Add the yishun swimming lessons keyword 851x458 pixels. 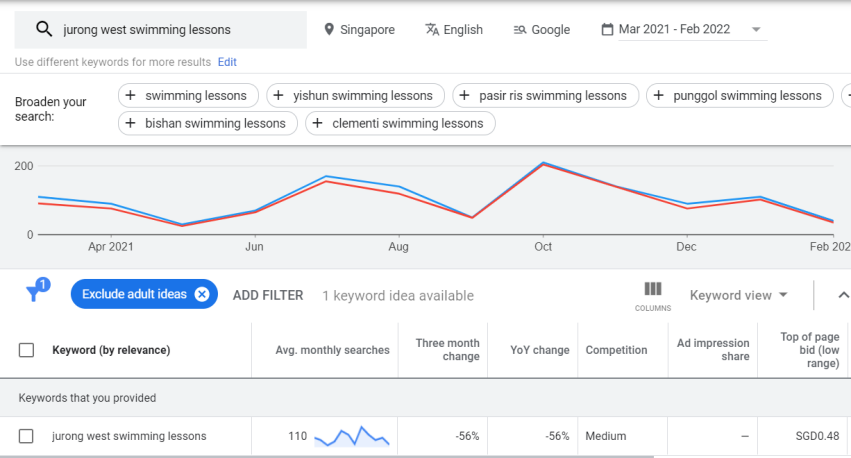click(x=355, y=96)
